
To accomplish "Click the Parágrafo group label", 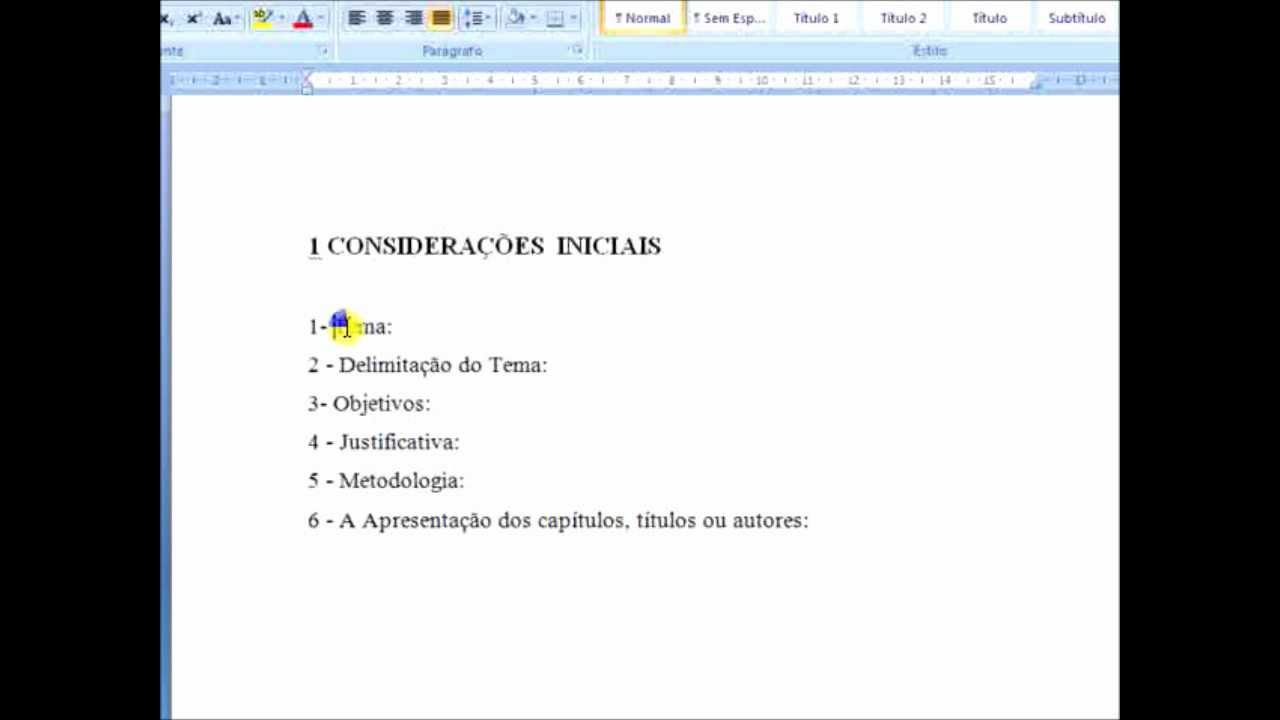I will (452, 51).
